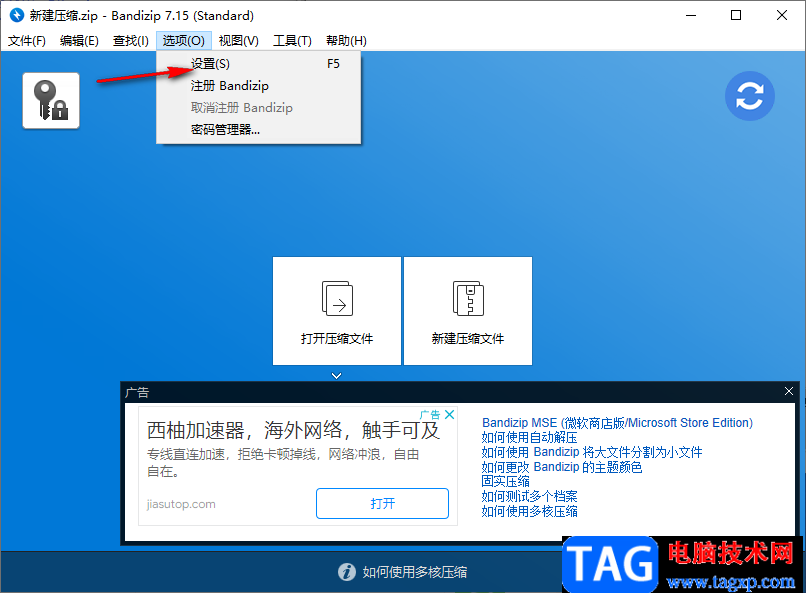Maximize the Bandizip window
Viewport: 806px width, 593px height.
(736, 15)
